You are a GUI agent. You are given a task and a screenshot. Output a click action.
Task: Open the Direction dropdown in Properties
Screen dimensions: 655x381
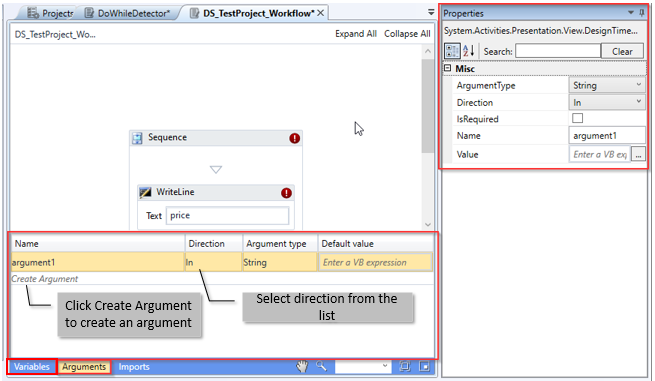click(606, 102)
